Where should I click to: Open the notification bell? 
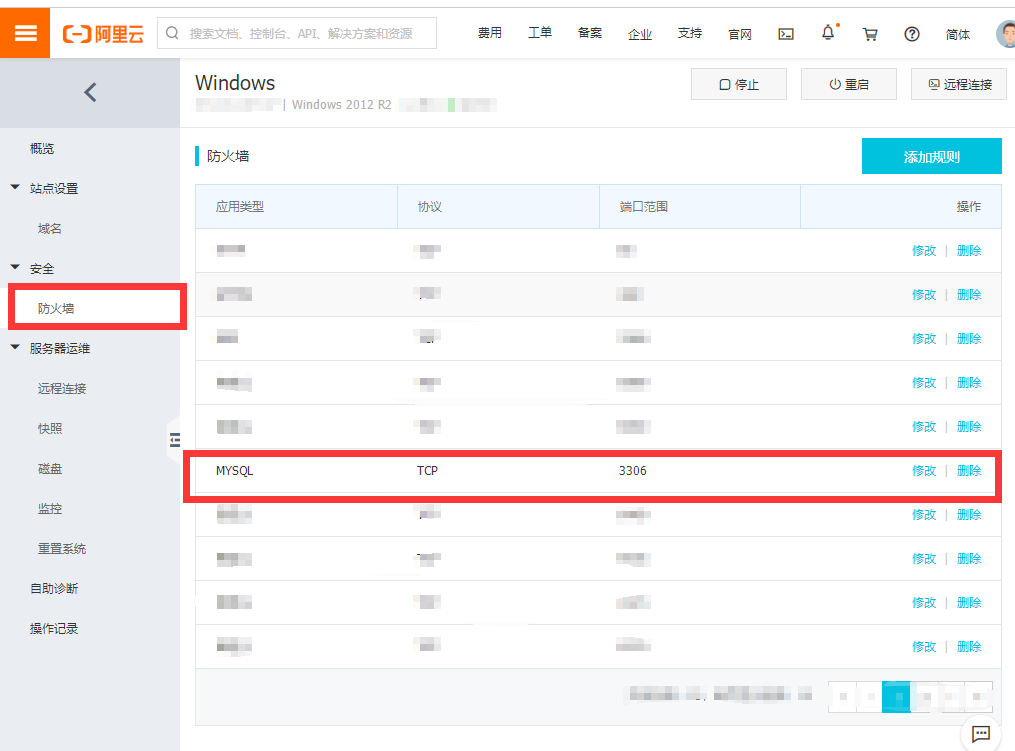828,33
